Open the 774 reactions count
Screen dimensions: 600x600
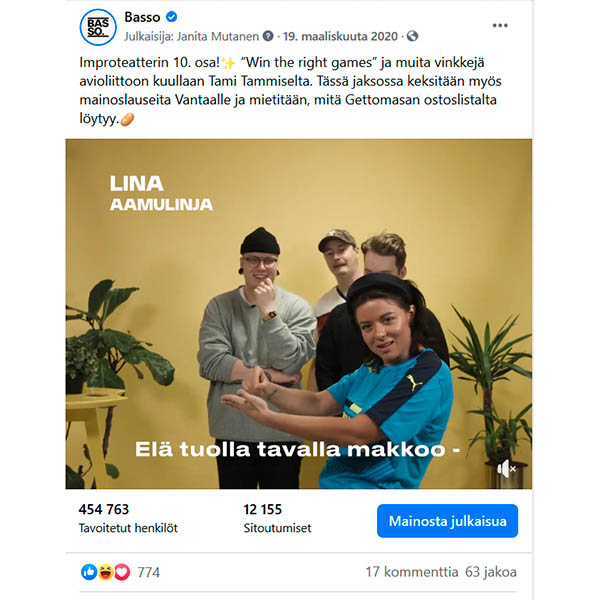pyautogui.click(x=148, y=572)
